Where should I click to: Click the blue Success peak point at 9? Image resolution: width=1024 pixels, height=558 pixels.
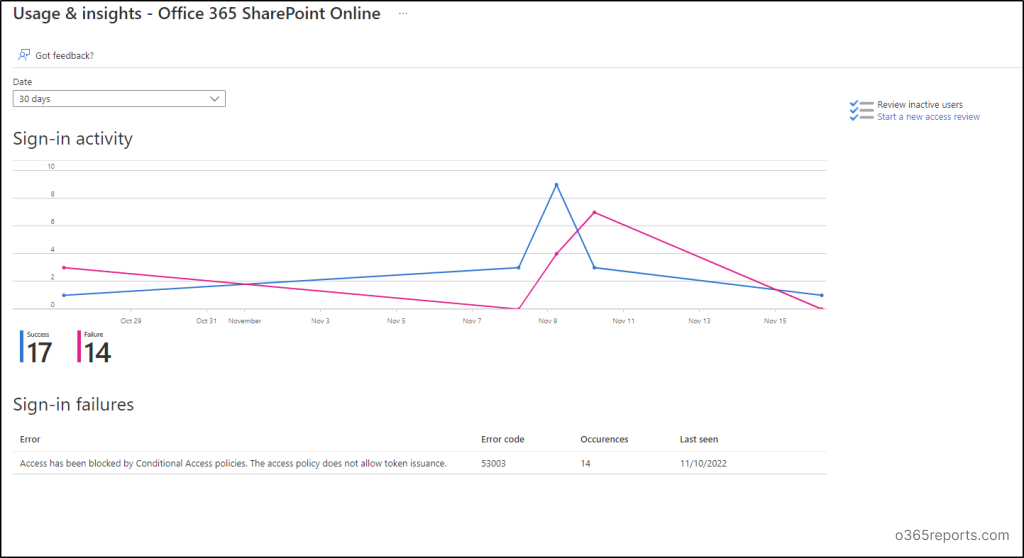pyautogui.click(x=556, y=185)
